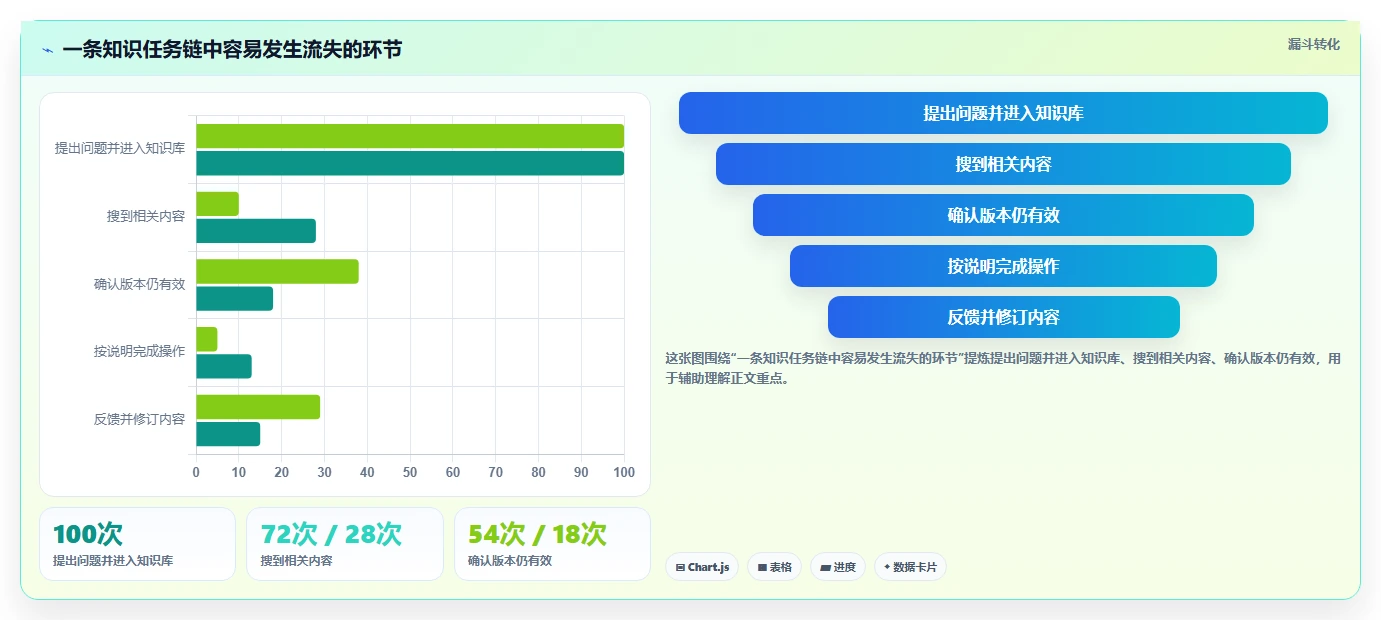Click the y-axis label 反馈并修订内容

tap(140, 420)
